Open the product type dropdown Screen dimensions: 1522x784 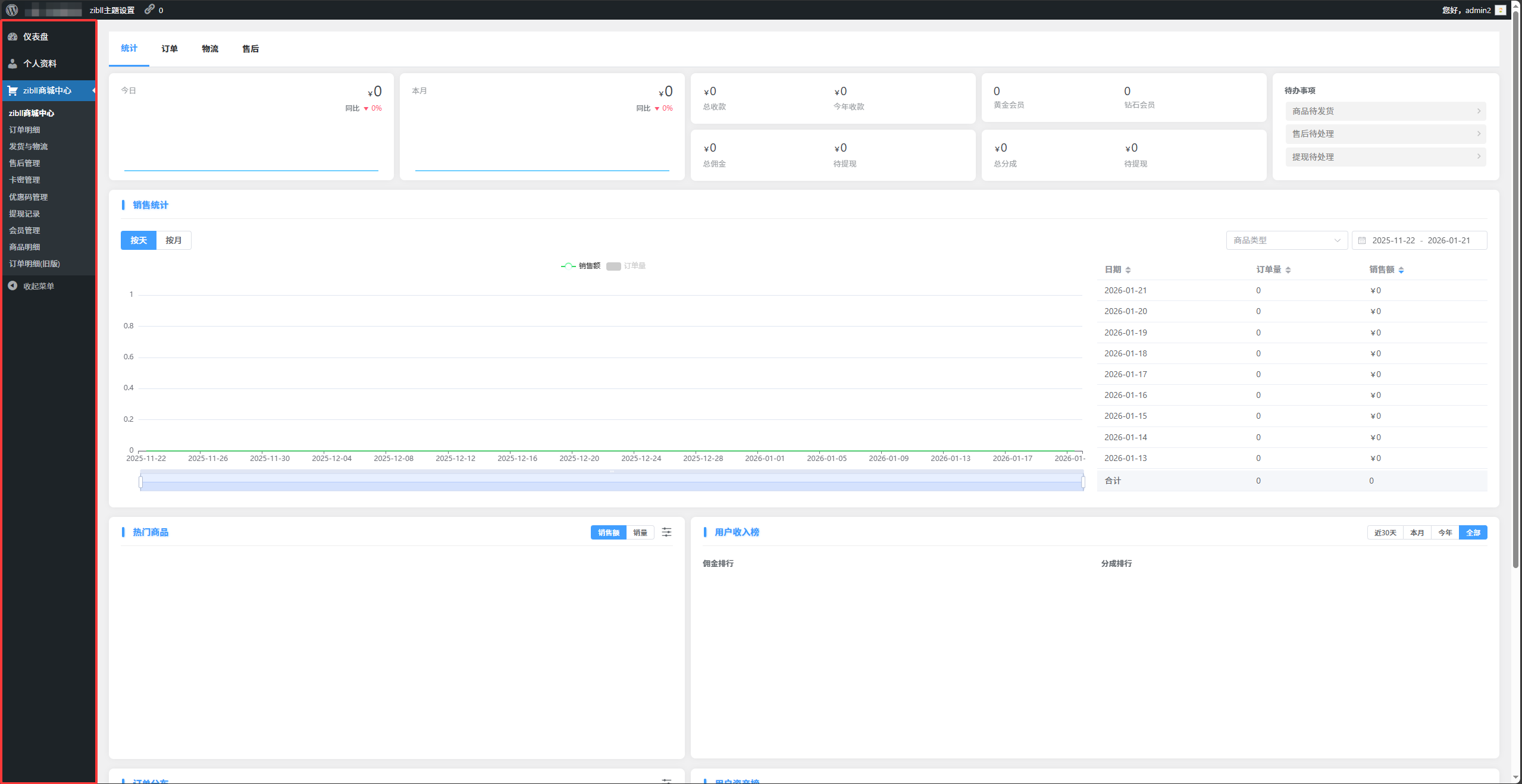click(1286, 240)
